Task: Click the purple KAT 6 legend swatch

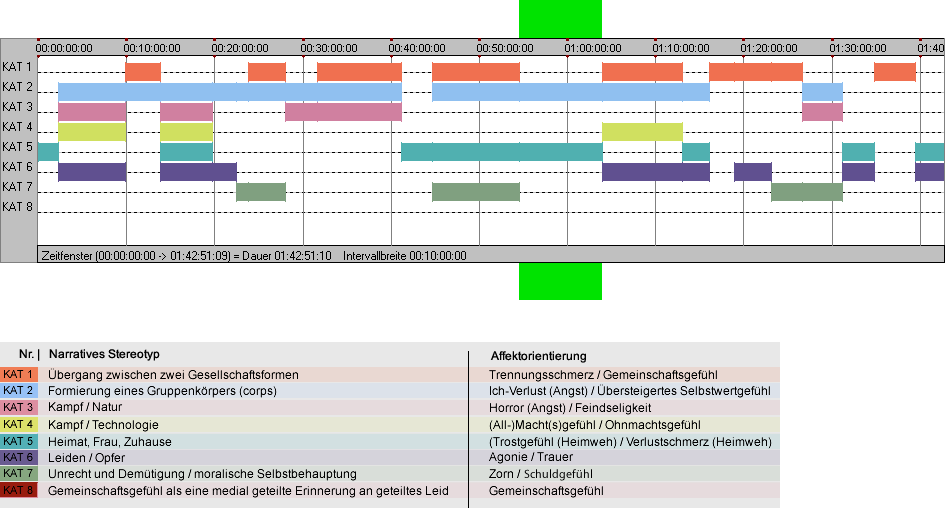Action: click(x=19, y=457)
